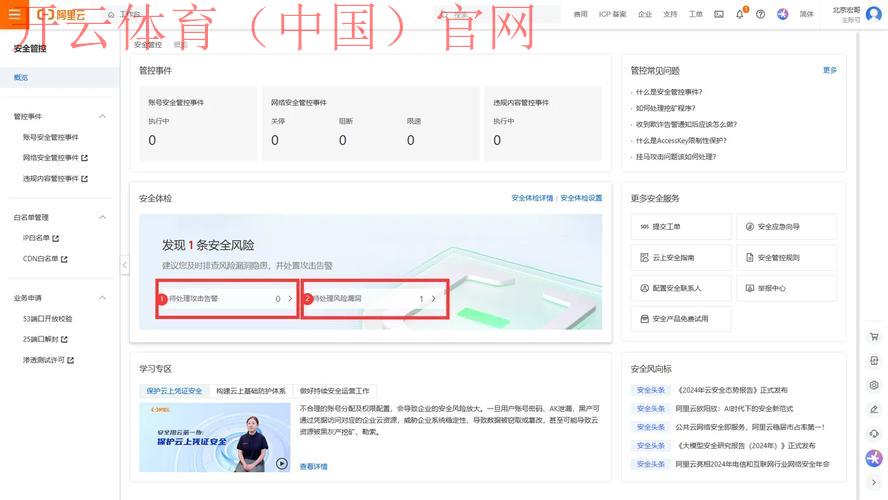Open the orange hamburger main menu
Screen dimensions: 888x500
(14, 14)
